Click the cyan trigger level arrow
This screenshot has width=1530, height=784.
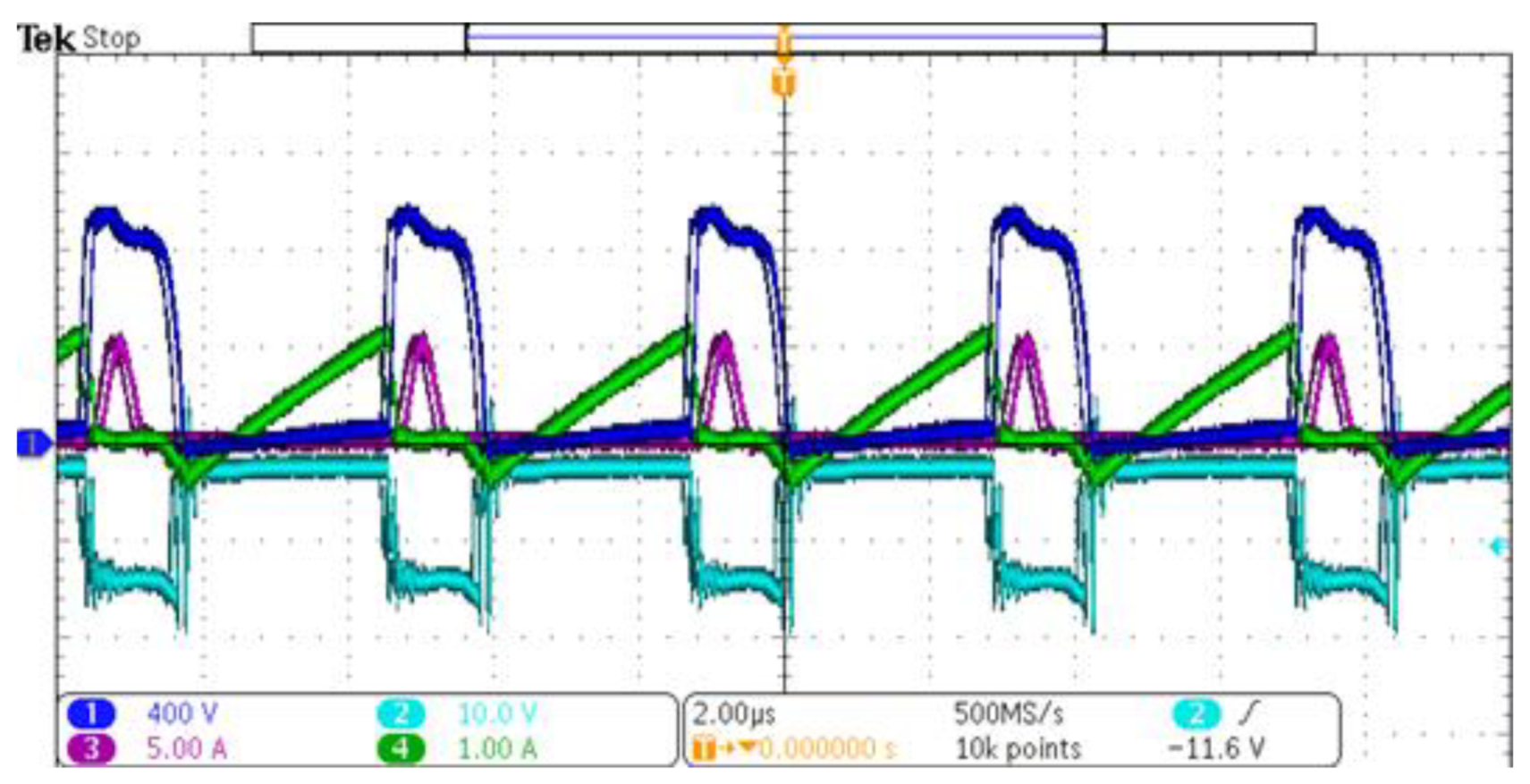coord(1497,546)
